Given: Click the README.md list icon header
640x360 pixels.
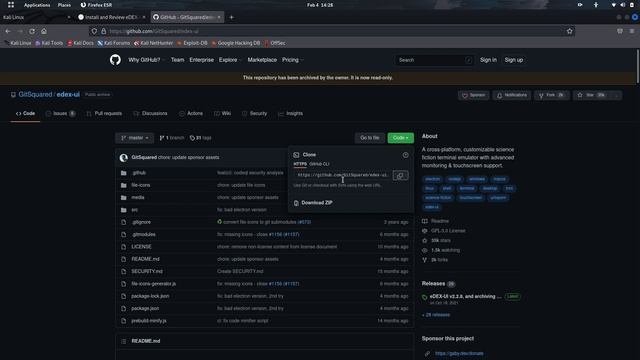Looking at the screenshot, I should pos(124,341).
